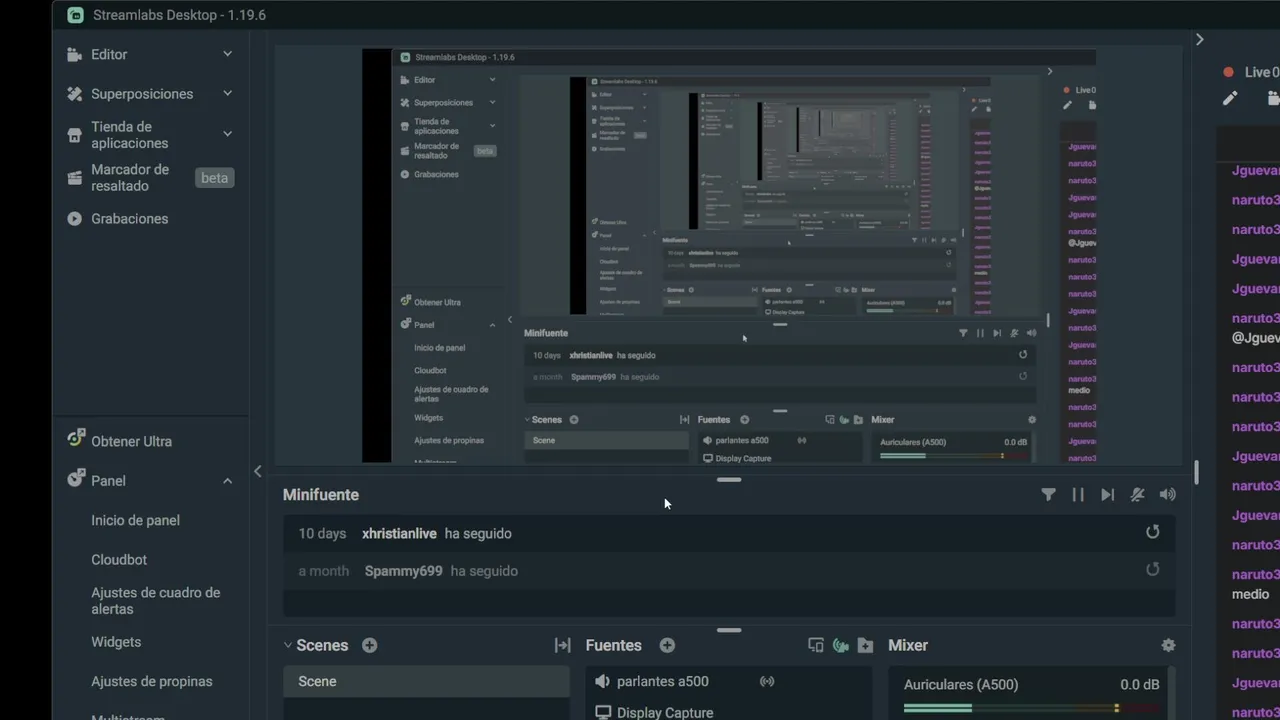Screen dimensions: 1280x720
Task: Click Obtener Ultra link
Action: pos(131,441)
